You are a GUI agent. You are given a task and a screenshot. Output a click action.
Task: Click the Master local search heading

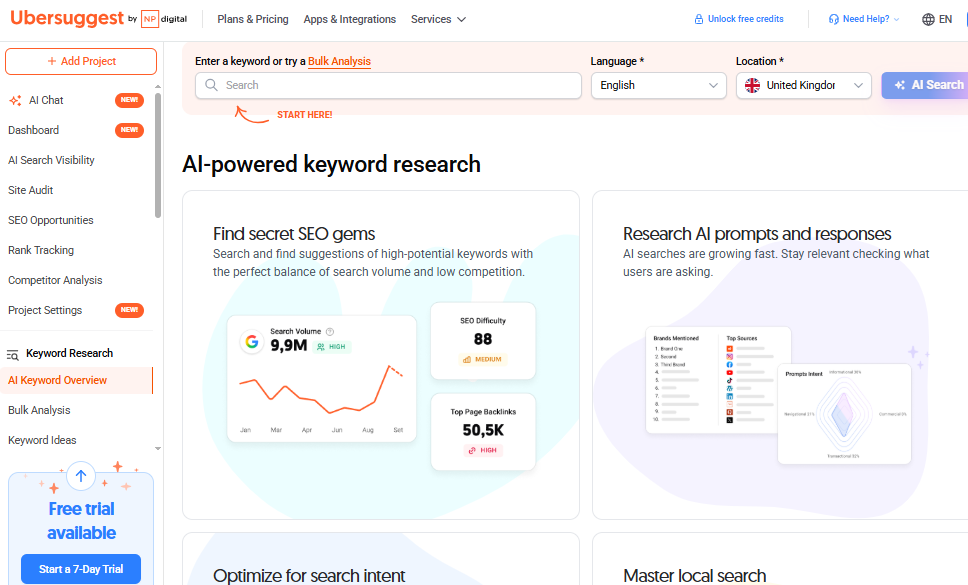click(x=695, y=576)
